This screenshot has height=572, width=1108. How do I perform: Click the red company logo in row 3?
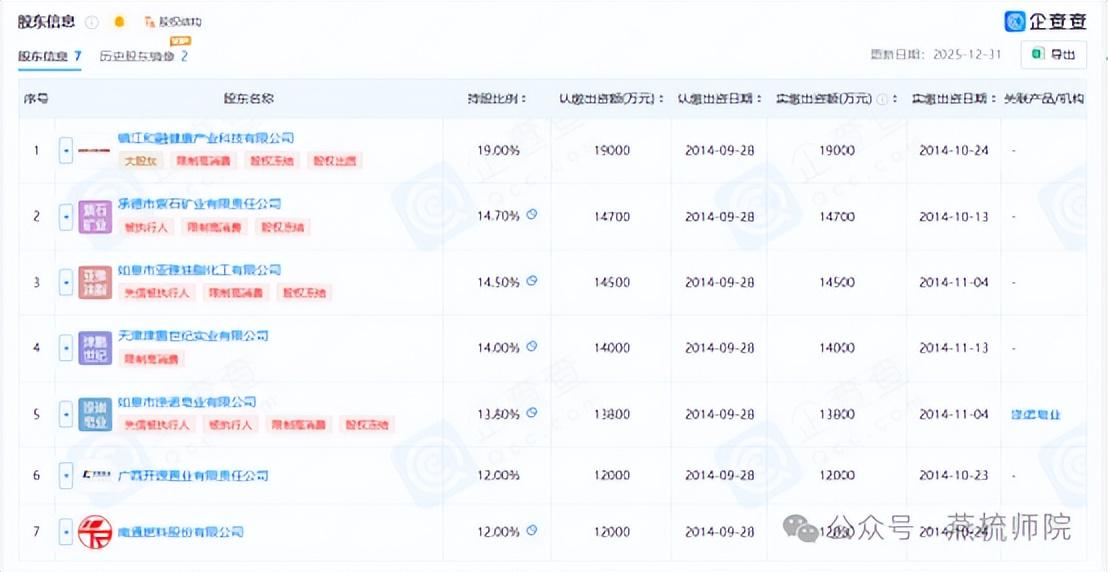pyautogui.click(x=95, y=282)
